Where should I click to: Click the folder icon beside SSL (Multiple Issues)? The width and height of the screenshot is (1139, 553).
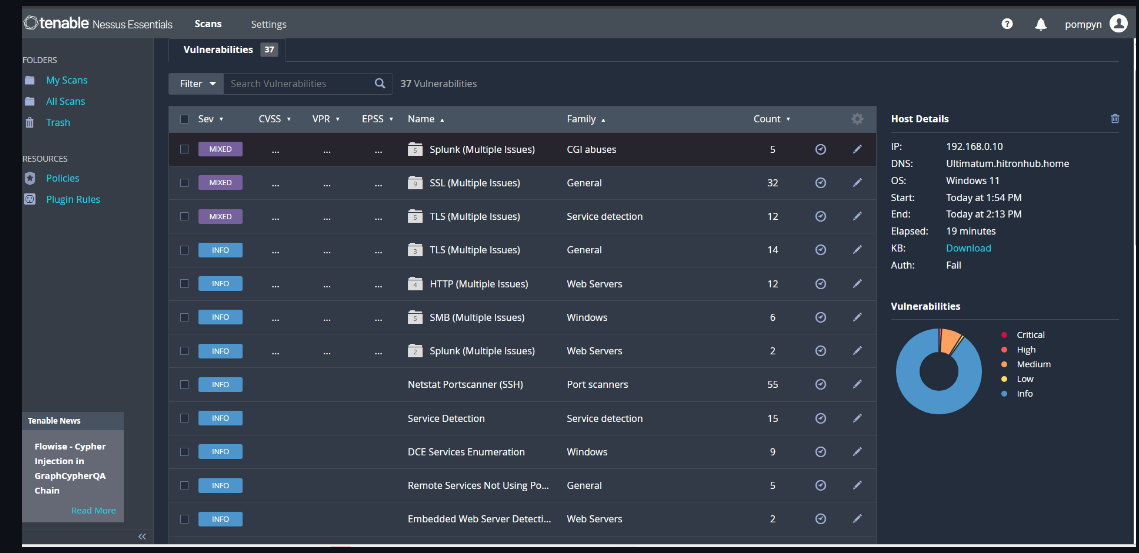coord(415,183)
